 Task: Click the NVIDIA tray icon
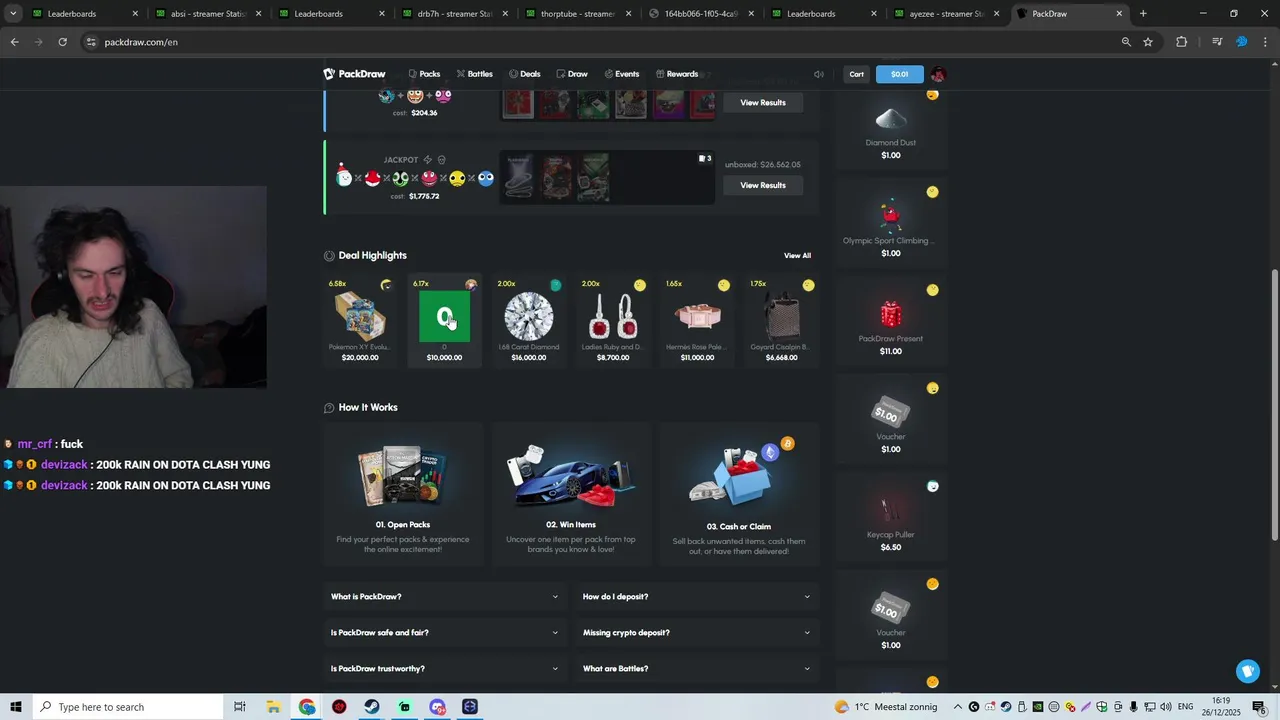(1038, 707)
